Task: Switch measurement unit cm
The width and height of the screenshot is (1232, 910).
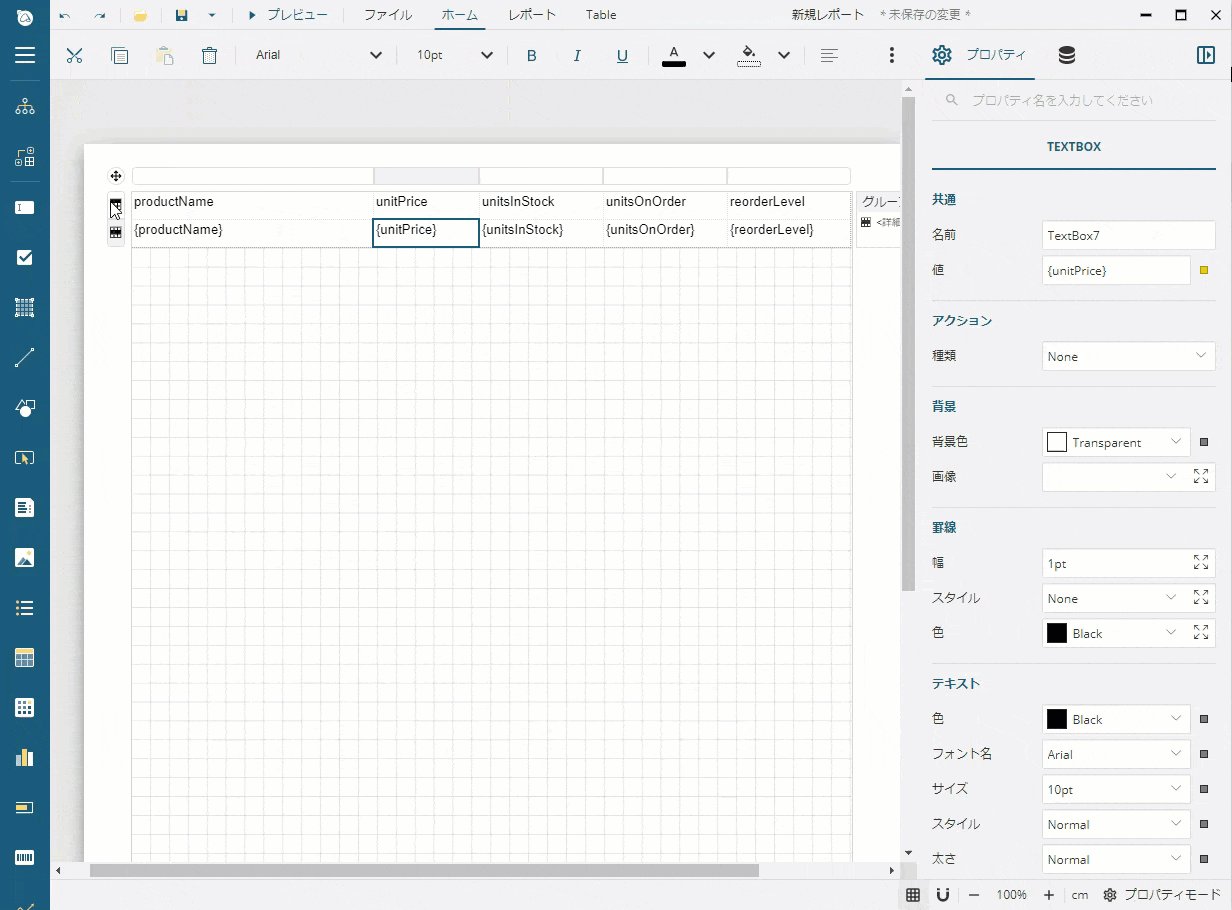Action: (x=1080, y=895)
